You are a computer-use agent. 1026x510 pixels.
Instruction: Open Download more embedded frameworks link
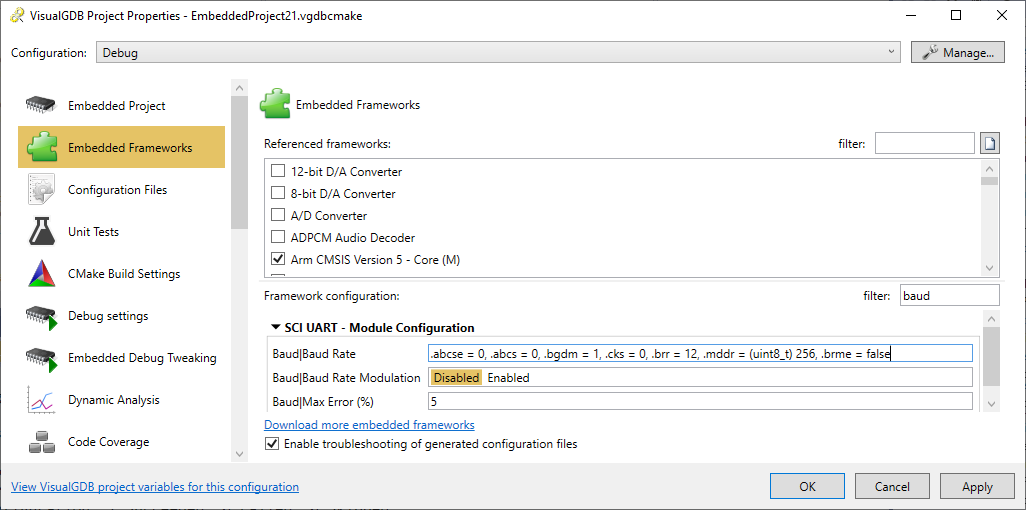point(369,425)
